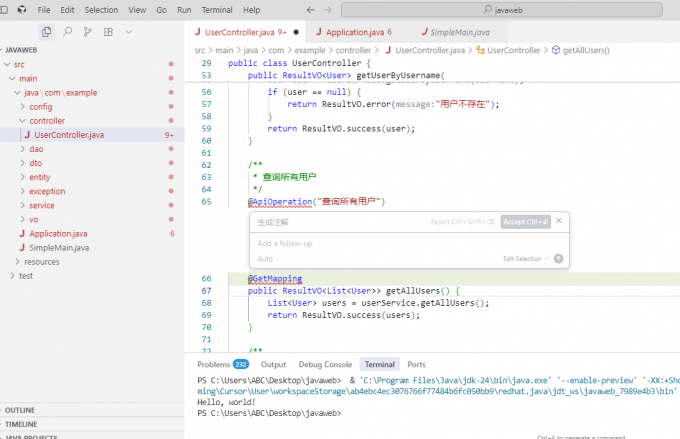Open the Auto model dropdown
The image size is (680, 439).
[267, 258]
